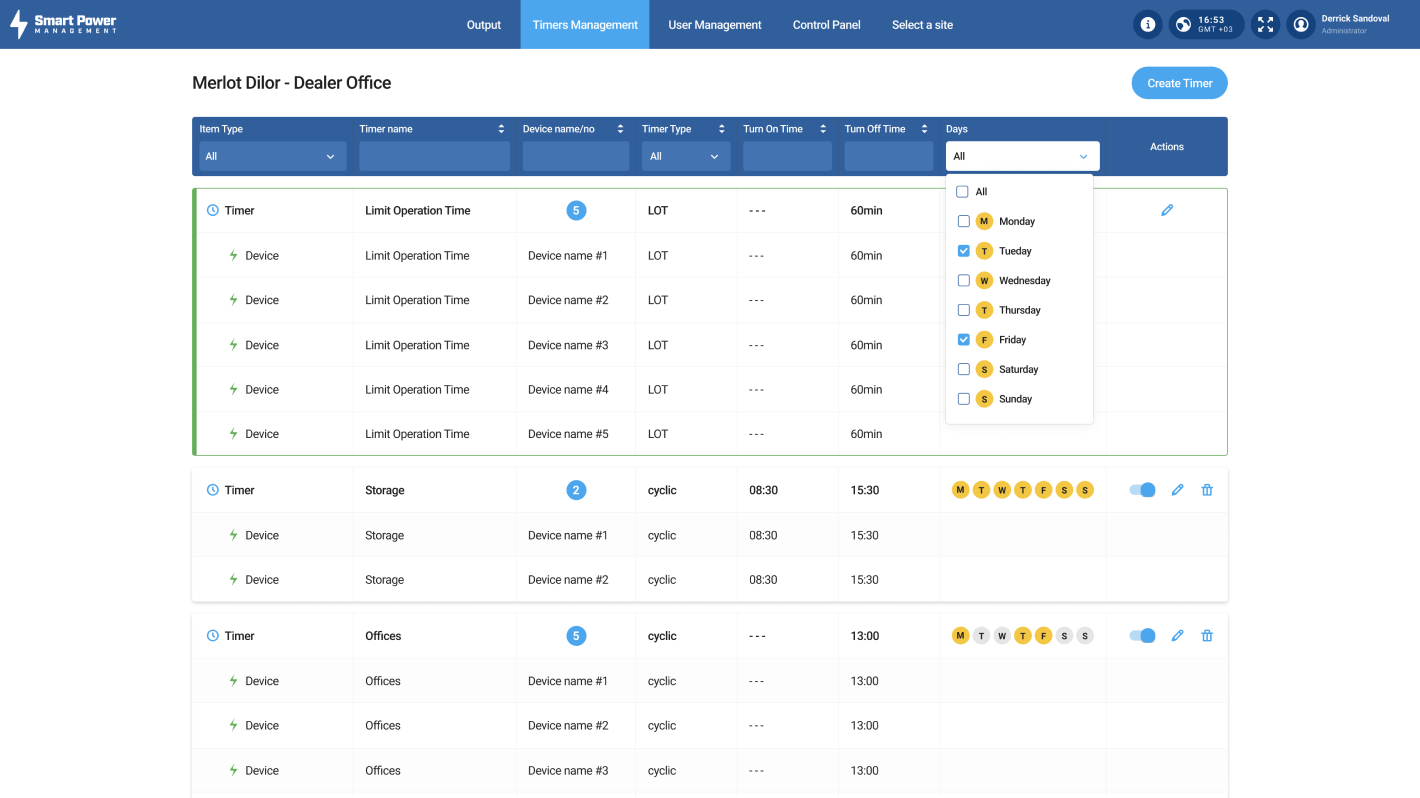This screenshot has width=1420, height=798.
Task: Click the Create Timer button
Action: 1179,83
